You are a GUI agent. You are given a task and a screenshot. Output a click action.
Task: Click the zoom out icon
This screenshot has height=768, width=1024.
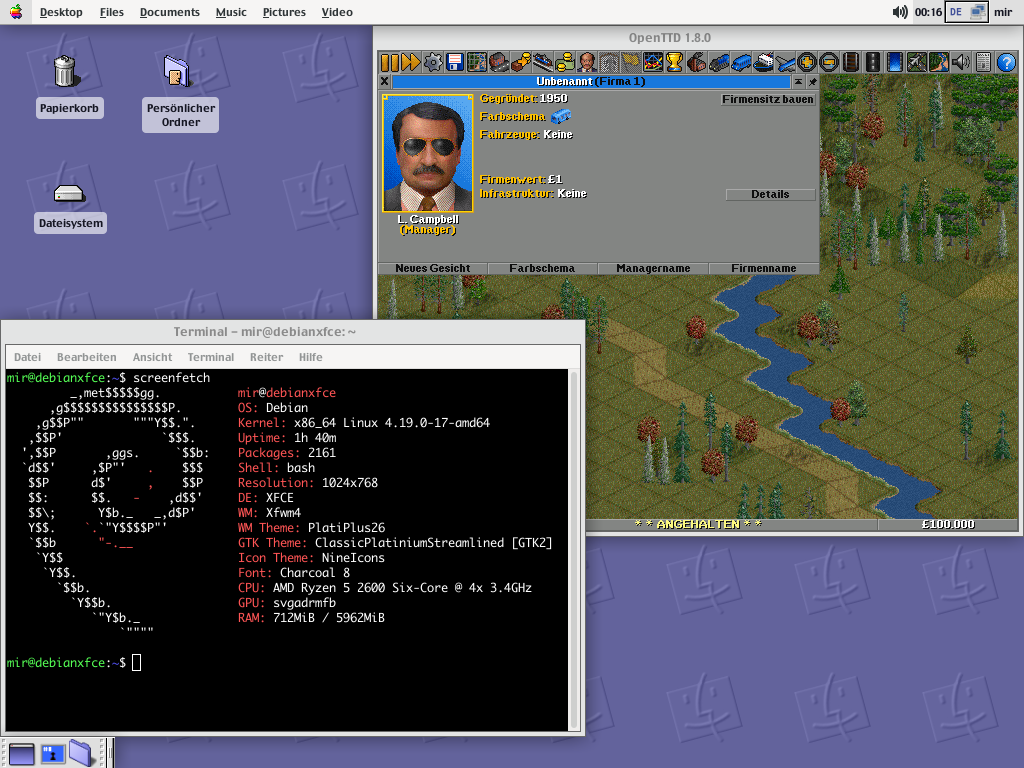829,63
